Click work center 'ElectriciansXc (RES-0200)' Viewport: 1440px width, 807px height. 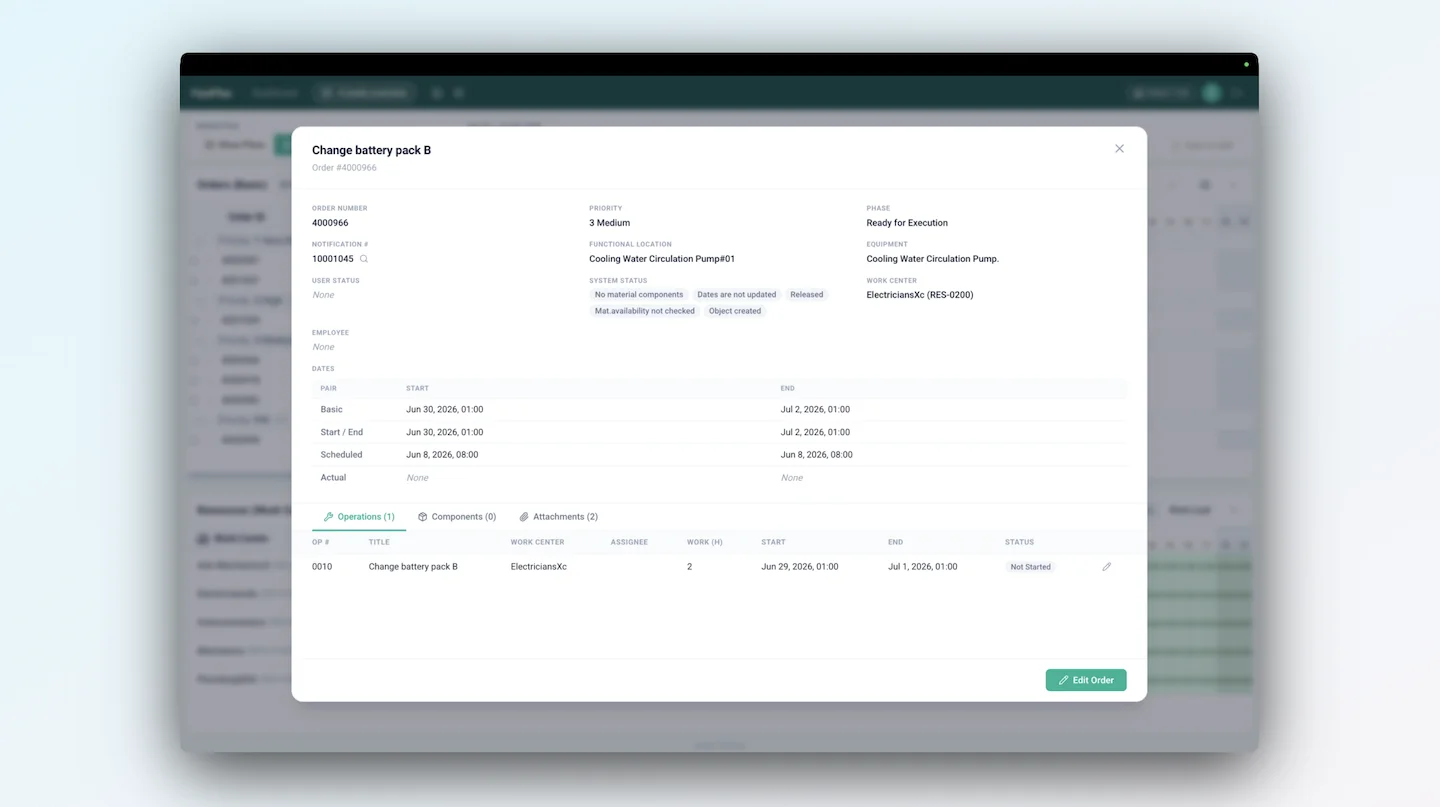(x=920, y=295)
